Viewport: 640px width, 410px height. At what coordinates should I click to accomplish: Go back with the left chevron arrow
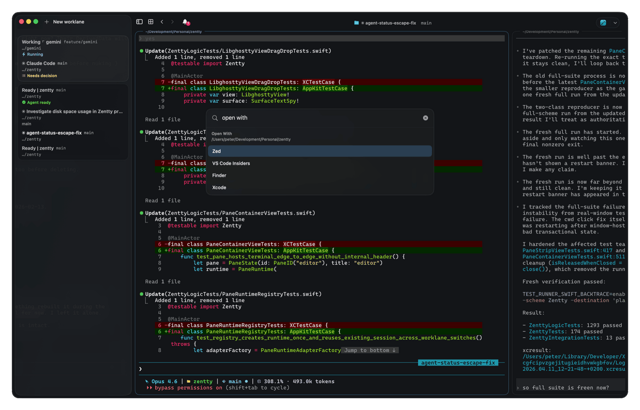pos(162,22)
